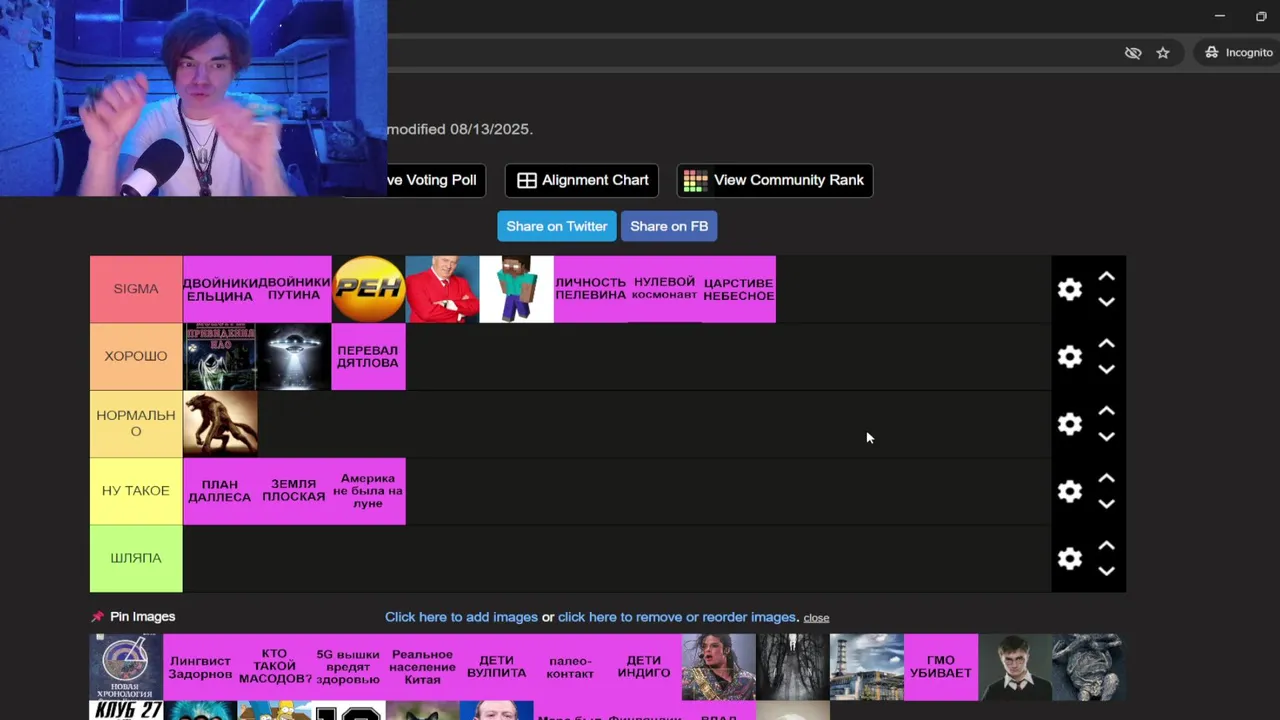Pick the КТО ТАКОЙ МАСОДОВ? tile

coord(274,667)
